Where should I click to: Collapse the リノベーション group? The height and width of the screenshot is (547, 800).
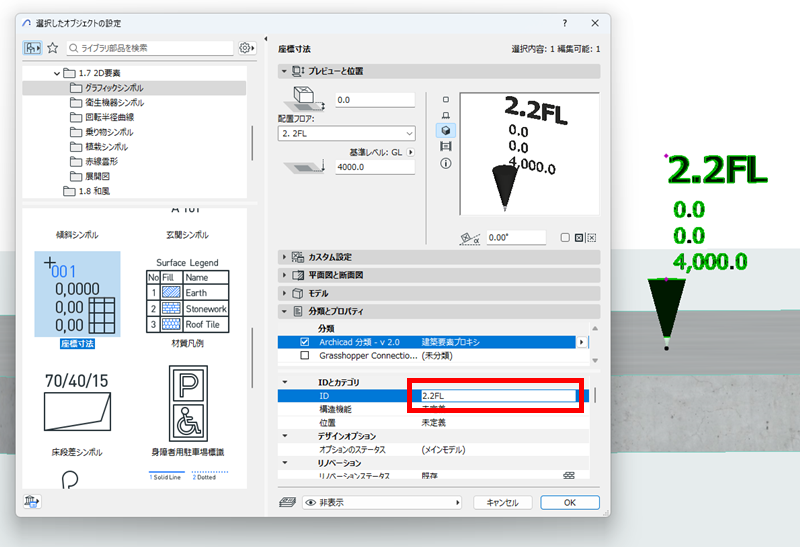coord(285,463)
